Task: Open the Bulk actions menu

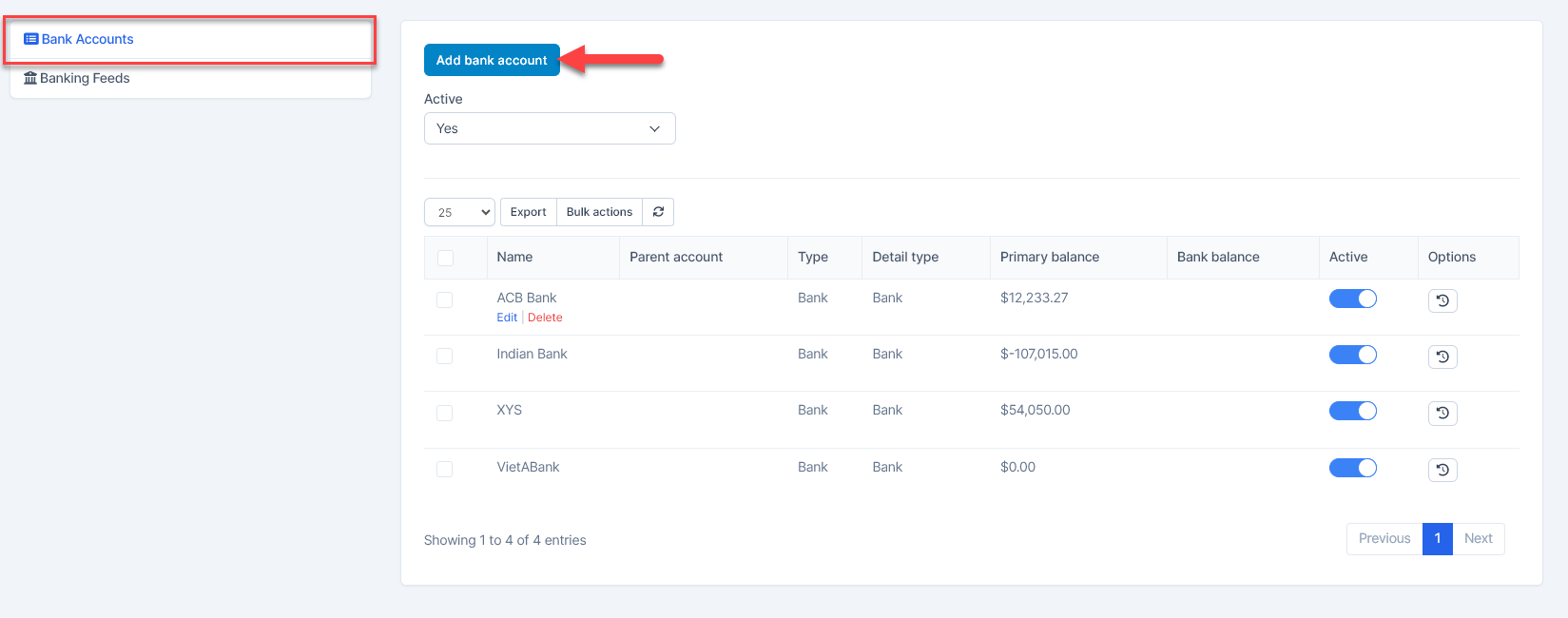Action: [x=599, y=212]
